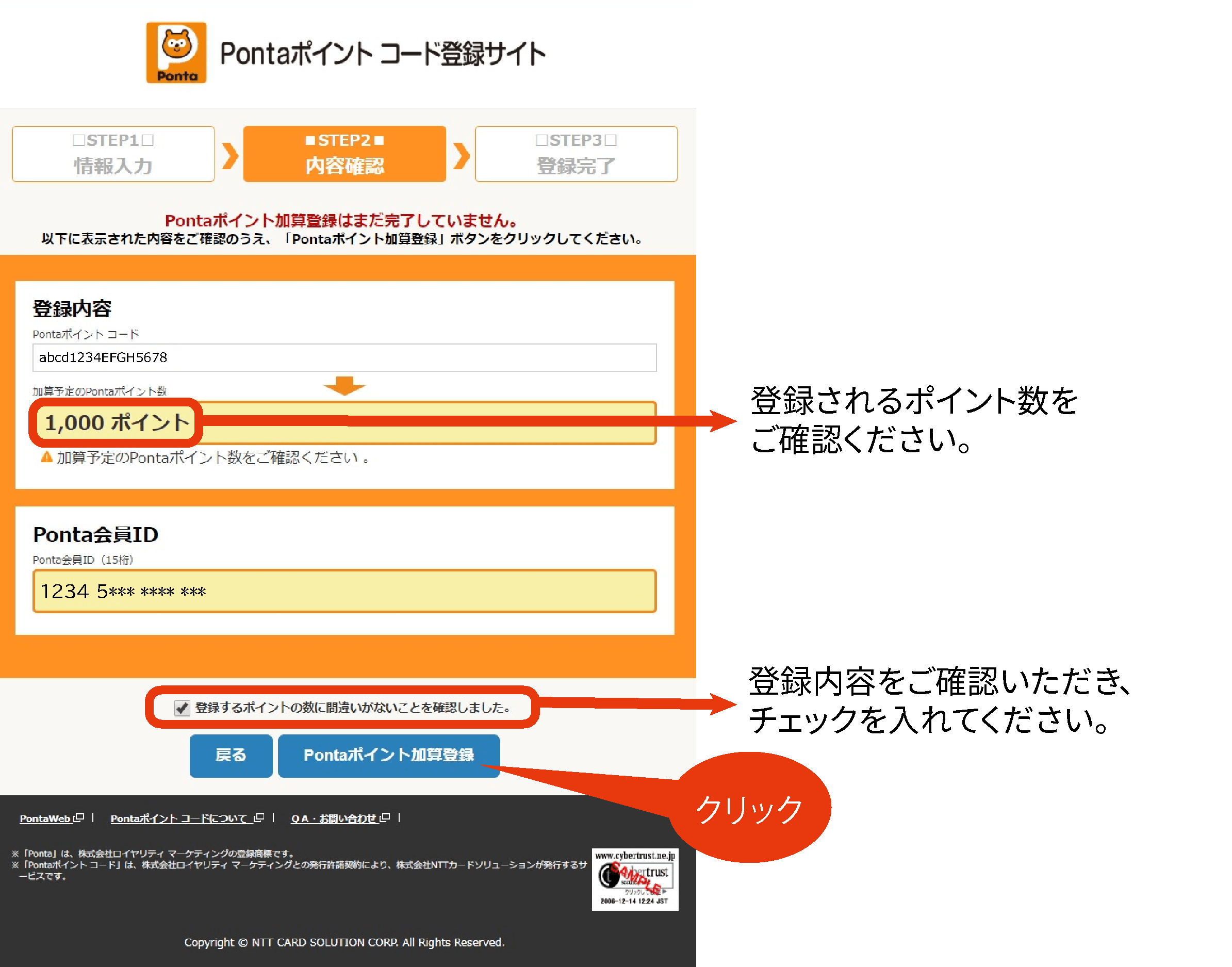
Task: Click the warning triangle icon beside the points notice
Action: tap(46, 457)
